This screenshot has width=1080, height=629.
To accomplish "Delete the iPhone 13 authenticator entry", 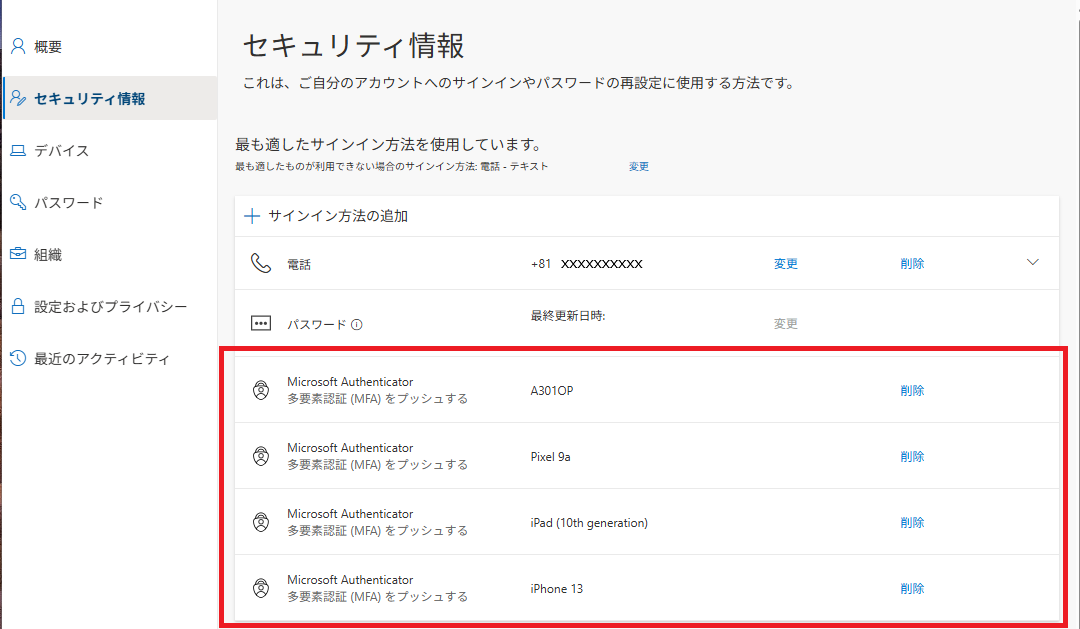I will (x=912, y=588).
